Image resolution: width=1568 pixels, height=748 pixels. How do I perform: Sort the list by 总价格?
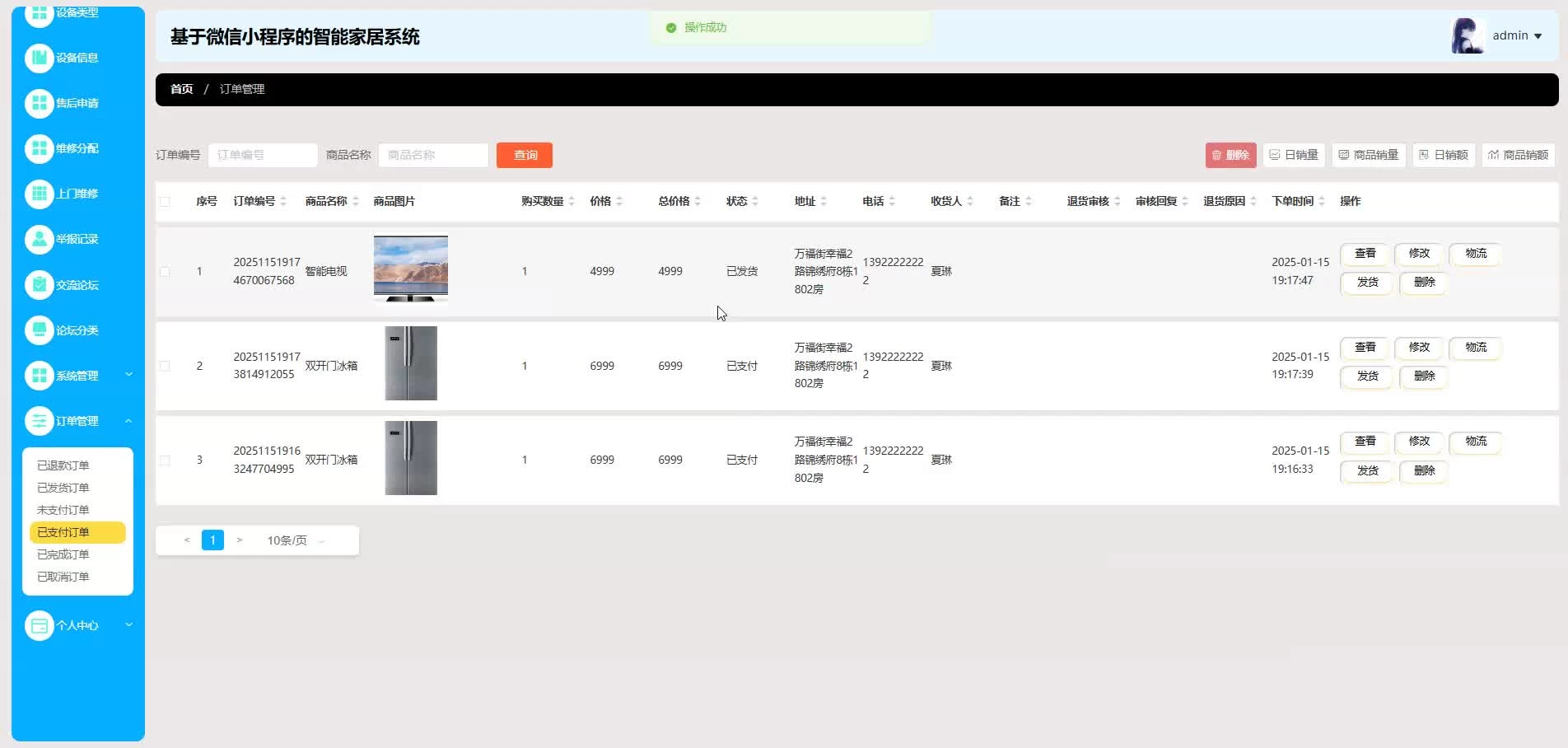click(698, 201)
